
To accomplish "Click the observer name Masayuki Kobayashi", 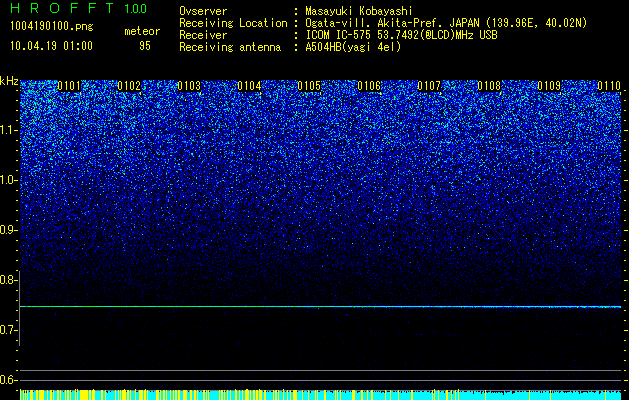I will pyautogui.click(x=359, y=11).
